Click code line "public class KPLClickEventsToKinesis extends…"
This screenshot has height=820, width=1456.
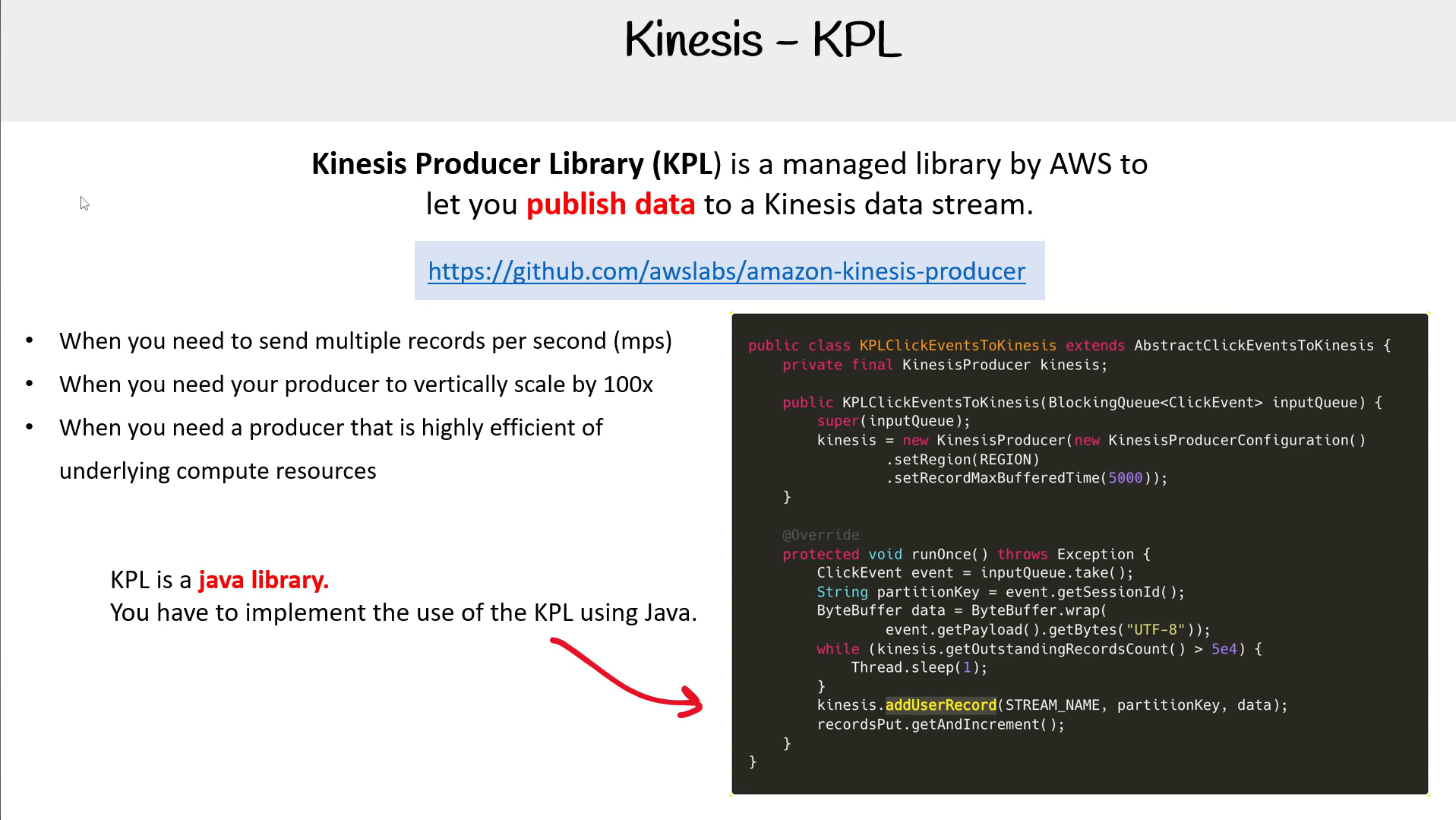tap(1069, 345)
